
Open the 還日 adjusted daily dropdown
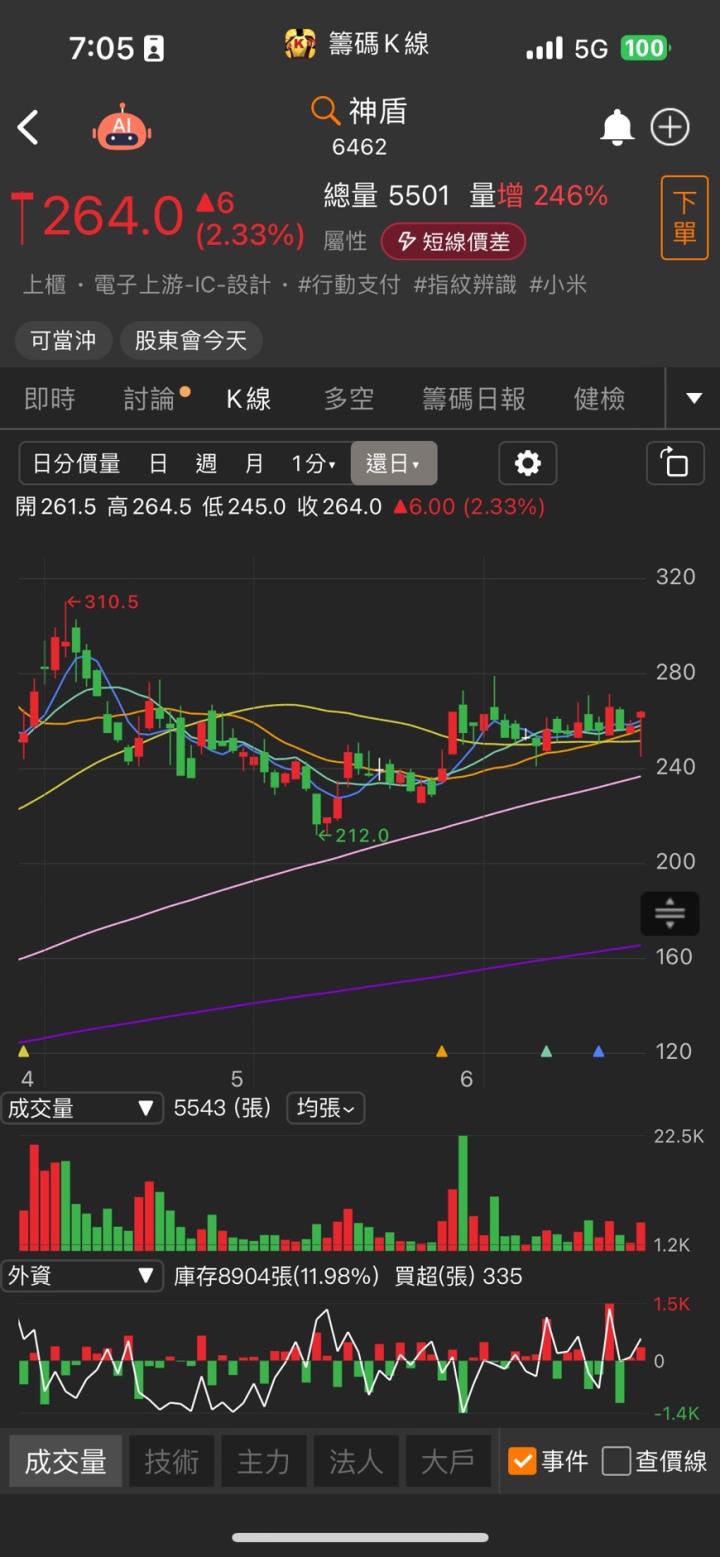tap(393, 463)
